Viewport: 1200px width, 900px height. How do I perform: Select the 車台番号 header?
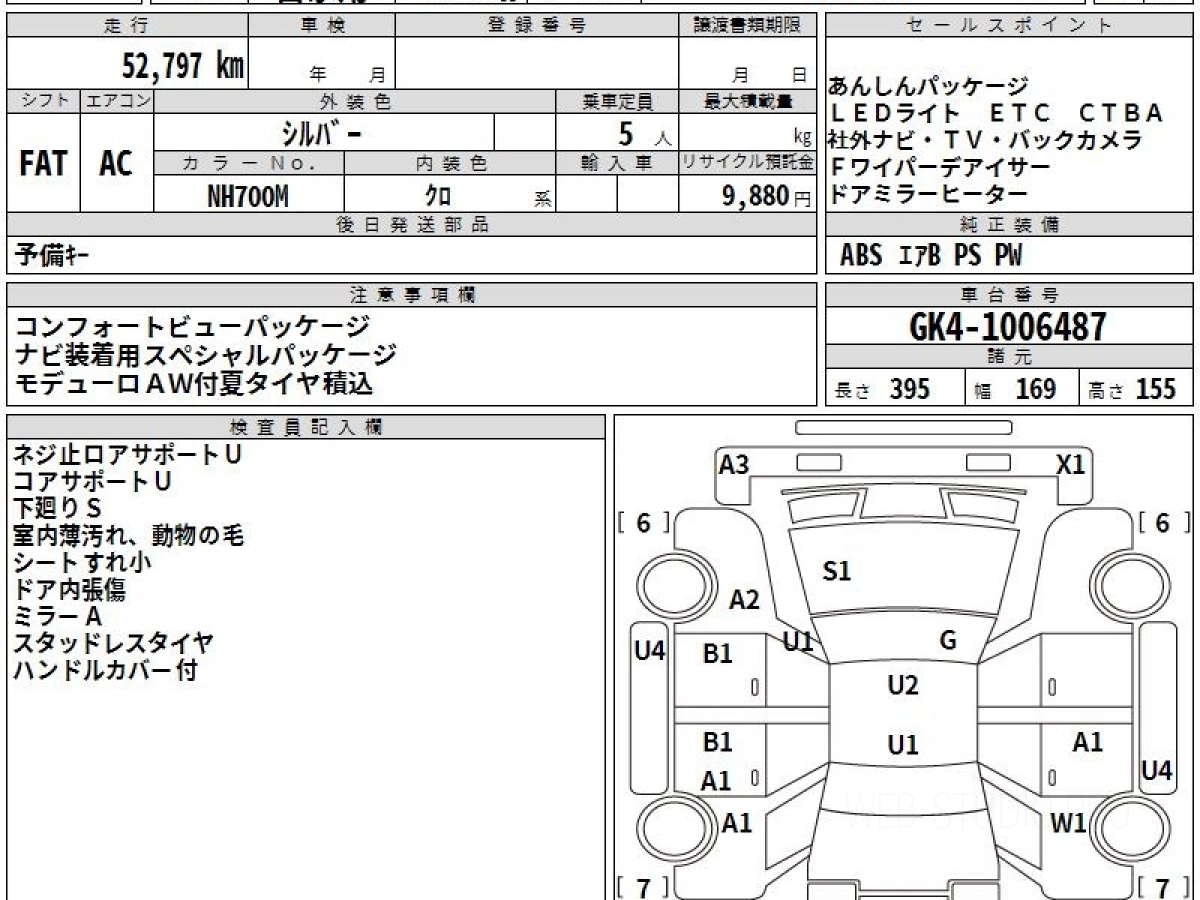click(1010, 295)
